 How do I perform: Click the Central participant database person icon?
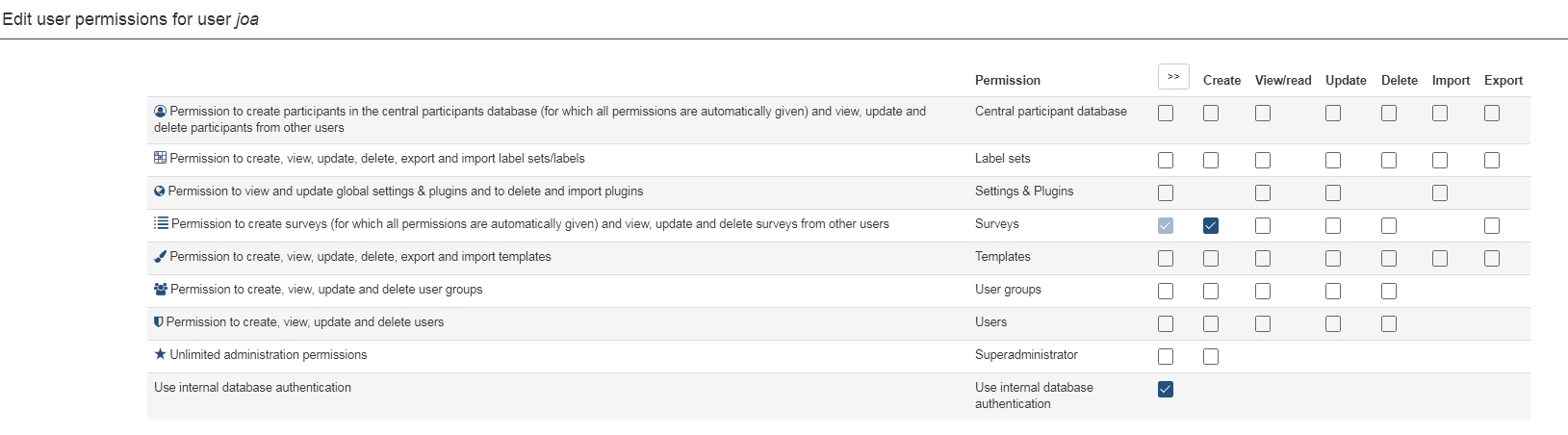[161, 112]
